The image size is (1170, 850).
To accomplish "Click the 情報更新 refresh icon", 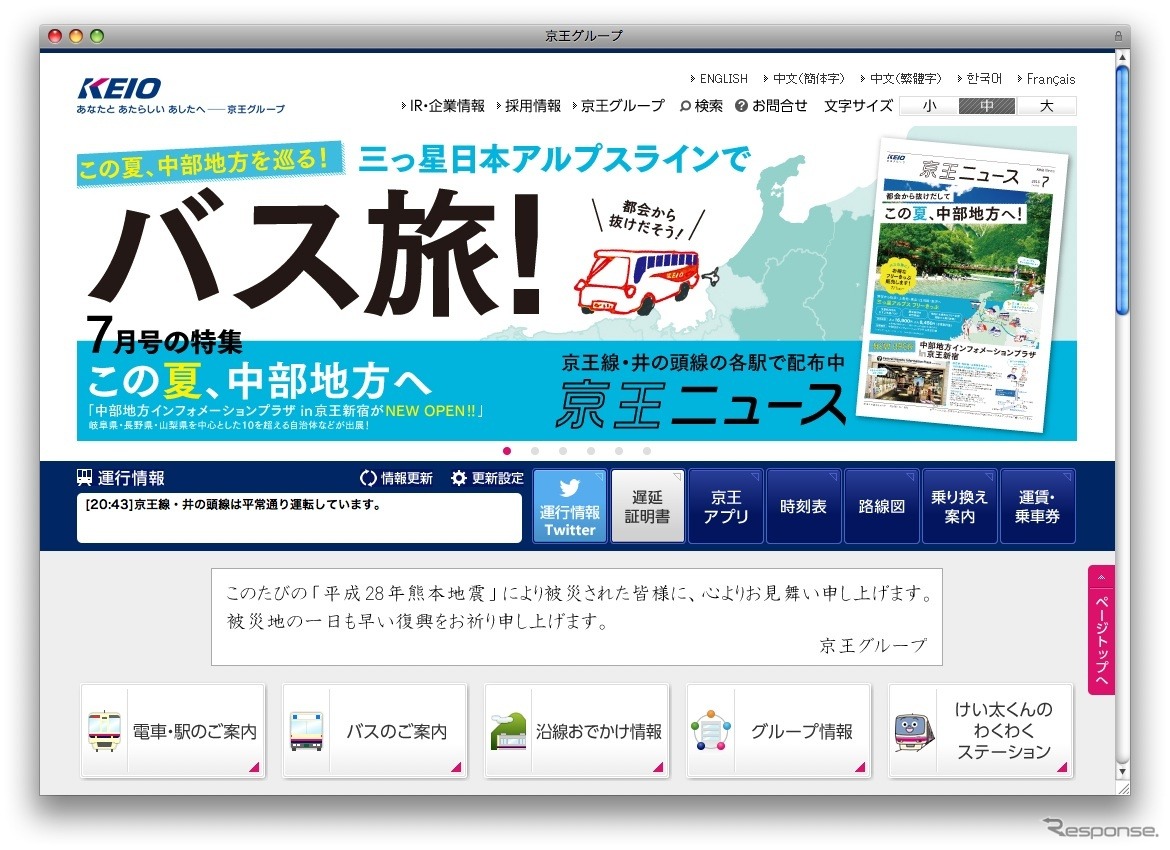I will coord(368,478).
